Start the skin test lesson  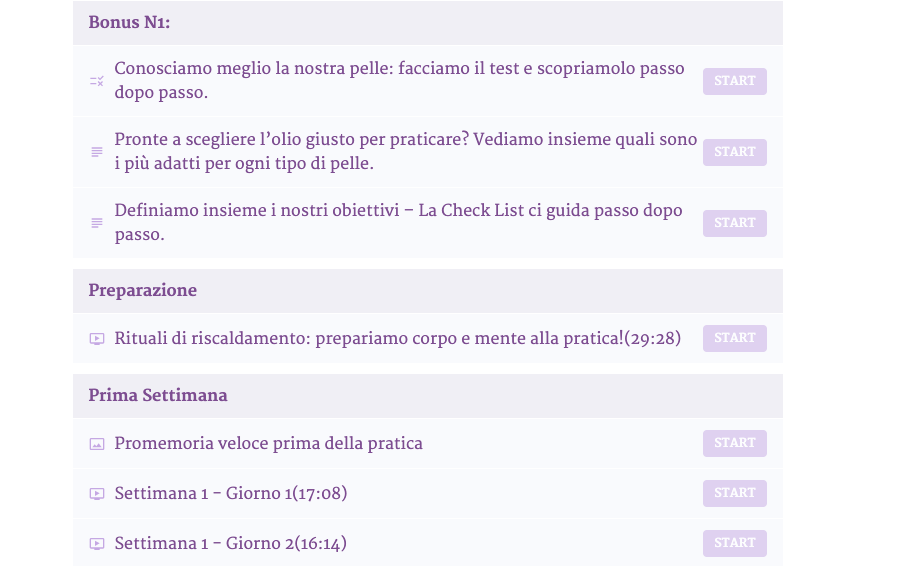click(x=734, y=81)
